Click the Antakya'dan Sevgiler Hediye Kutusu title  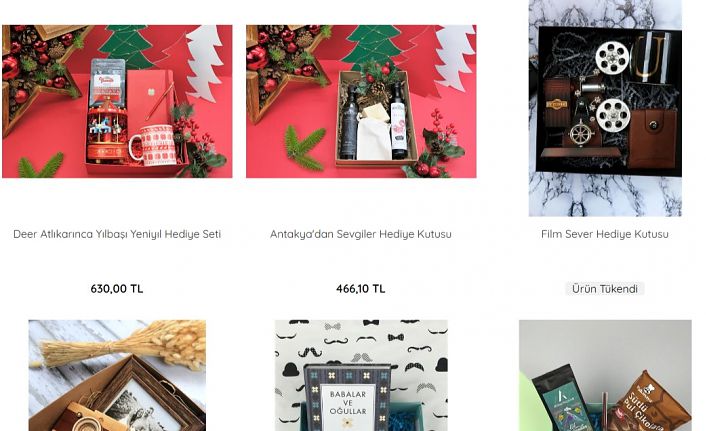pos(361,234)
